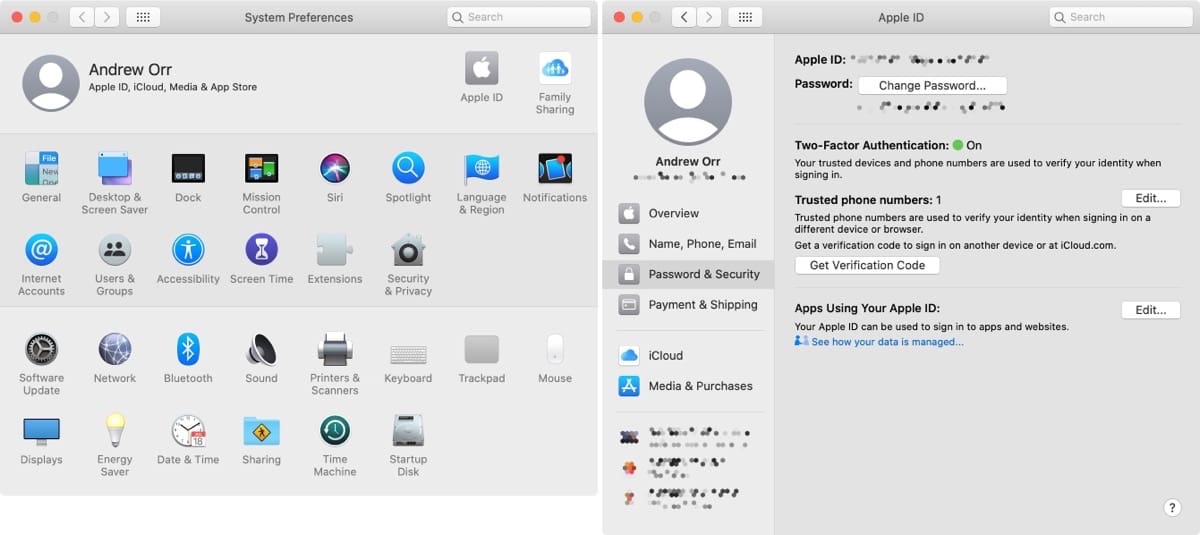Open Notifications preferences

point(555,177)
